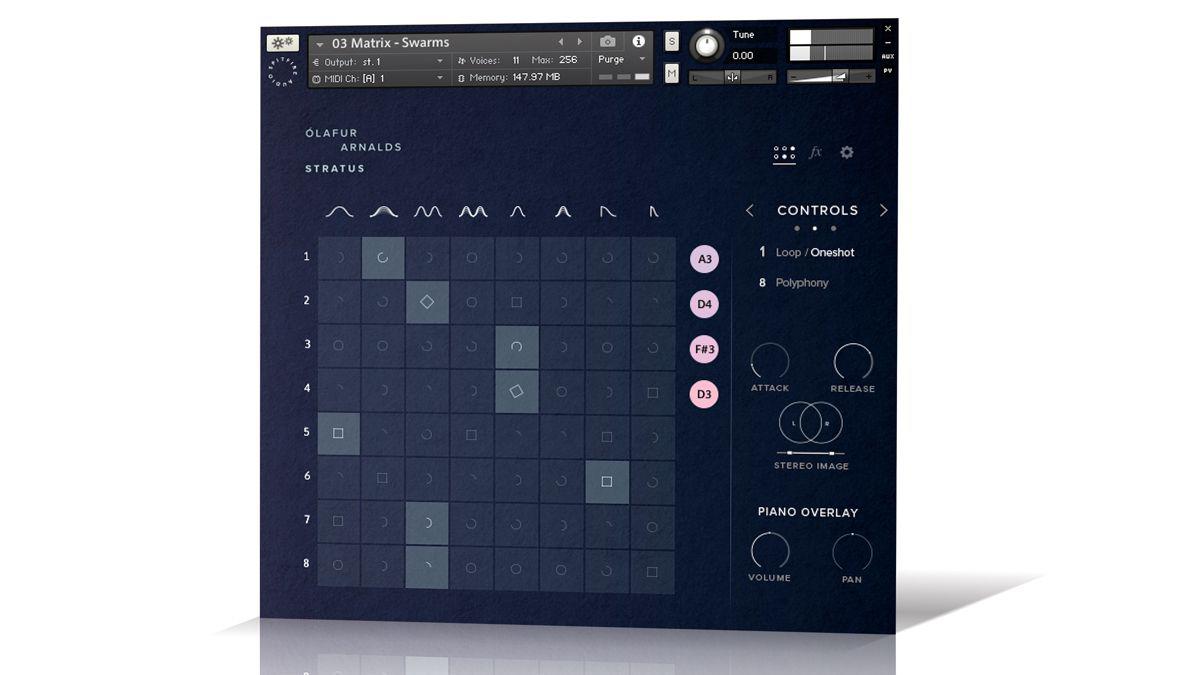This screenshot has height=675, width=1200.
Task: Select the double-wave shape above column three
Action: point(428,211)
